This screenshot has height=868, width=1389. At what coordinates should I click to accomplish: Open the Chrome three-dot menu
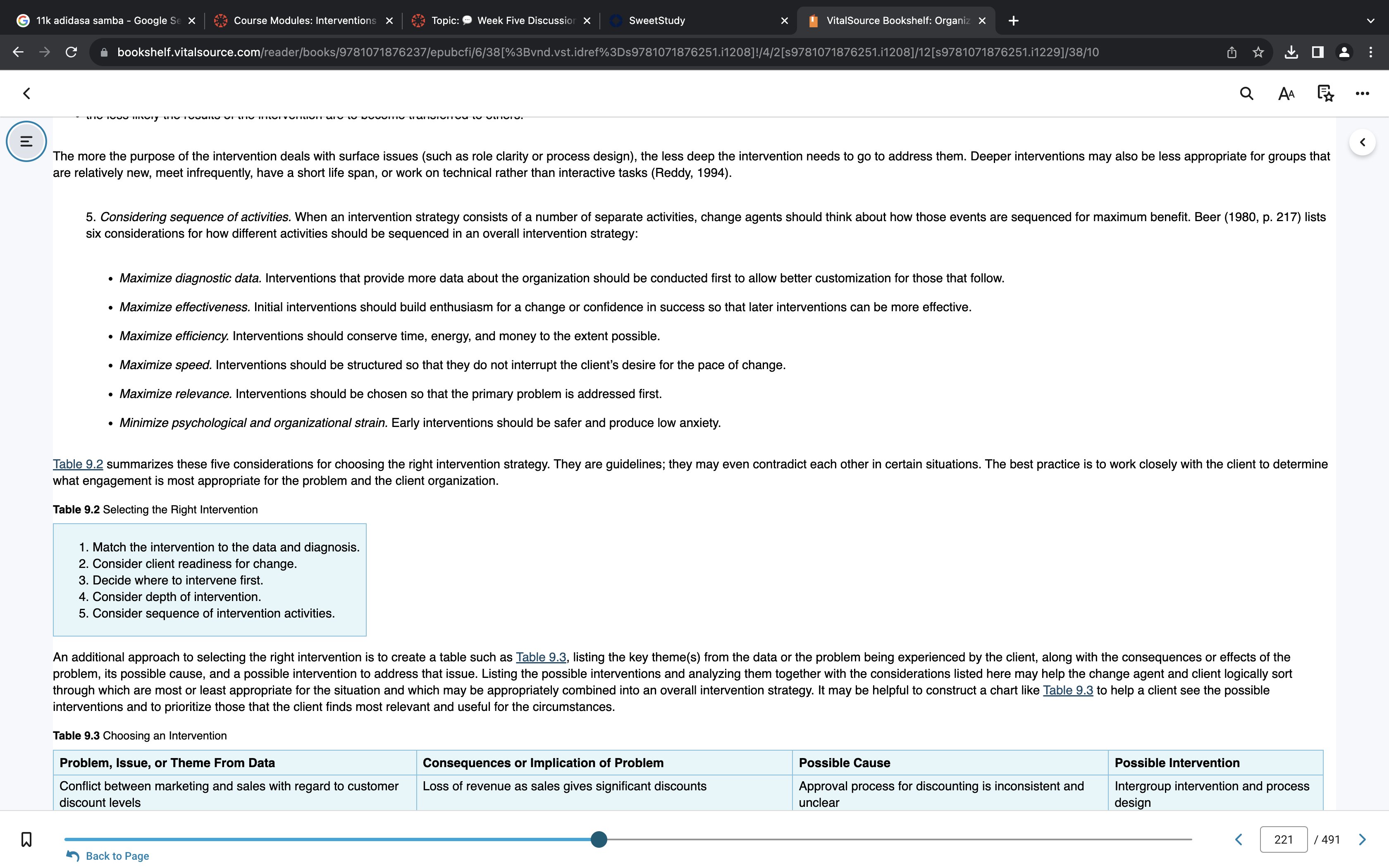pyautogui.click(x=1371, y=52)
